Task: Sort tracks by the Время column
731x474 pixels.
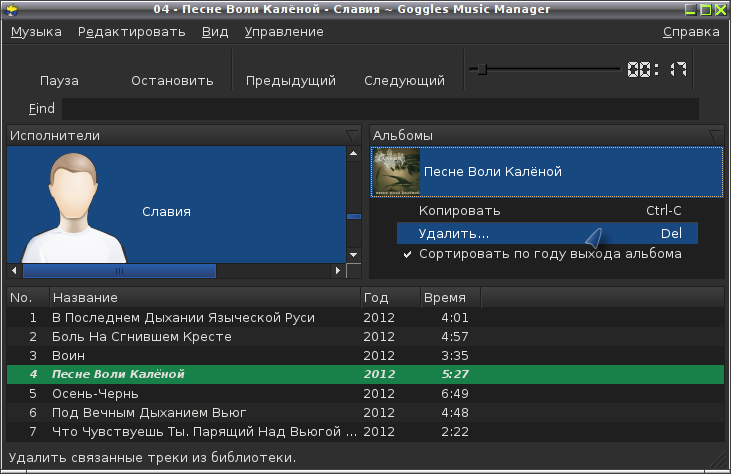Action: [x=450, y=297]
